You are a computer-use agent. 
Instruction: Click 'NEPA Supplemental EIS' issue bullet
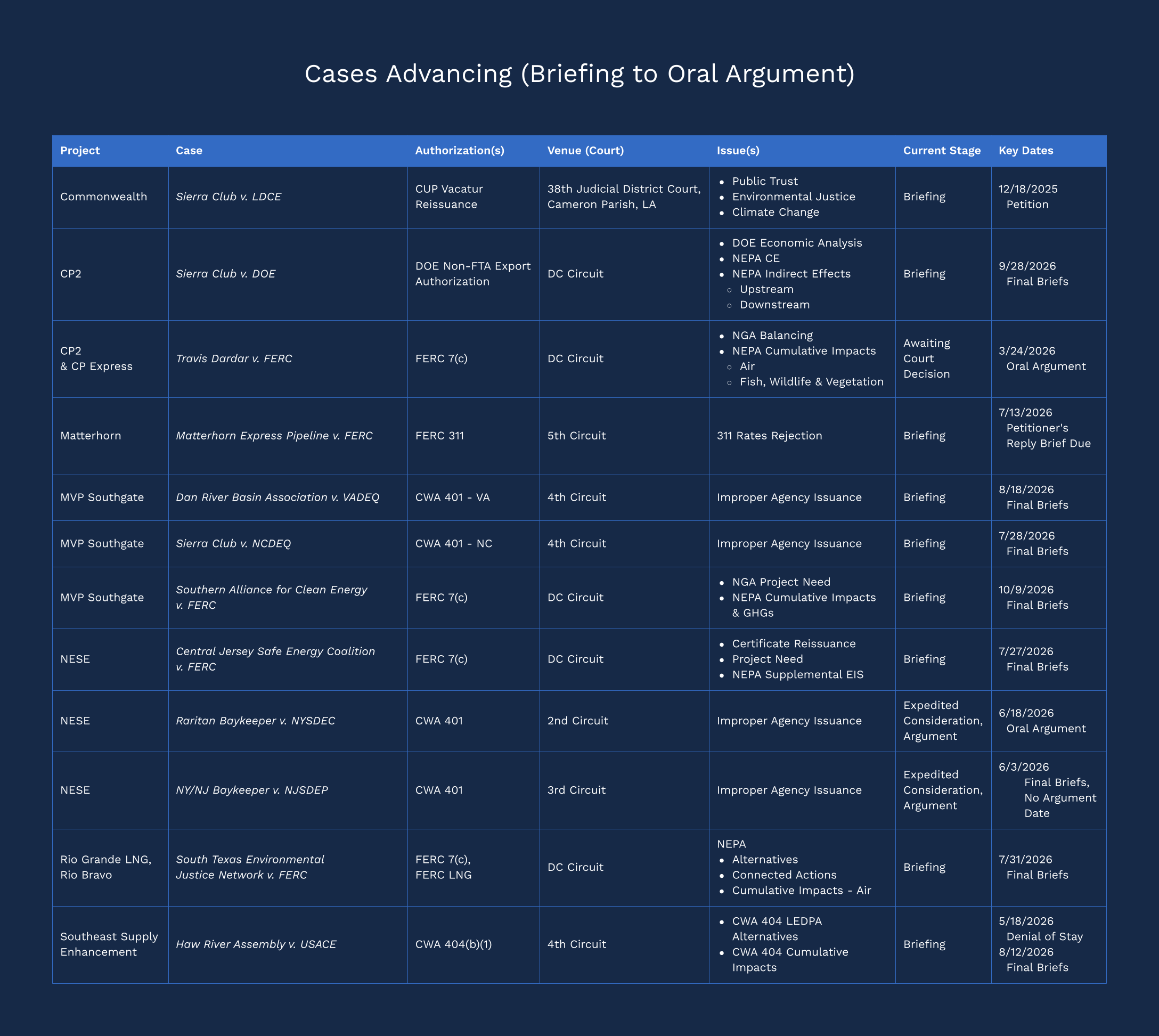tap(797, 674)
